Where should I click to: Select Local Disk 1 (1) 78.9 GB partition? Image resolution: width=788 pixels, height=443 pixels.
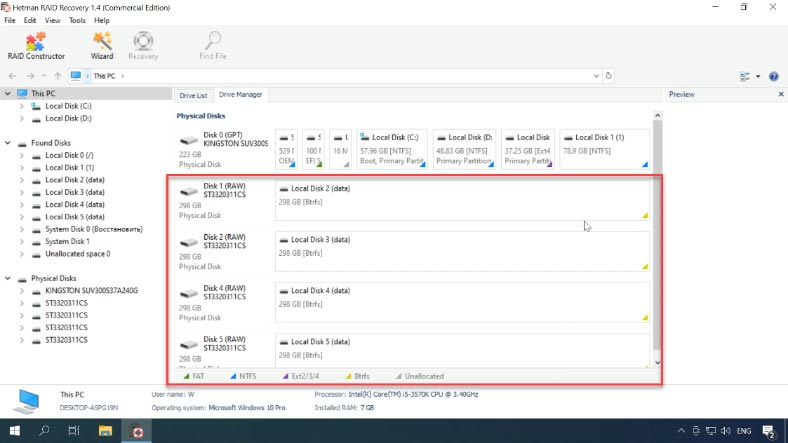click(605, 149)
